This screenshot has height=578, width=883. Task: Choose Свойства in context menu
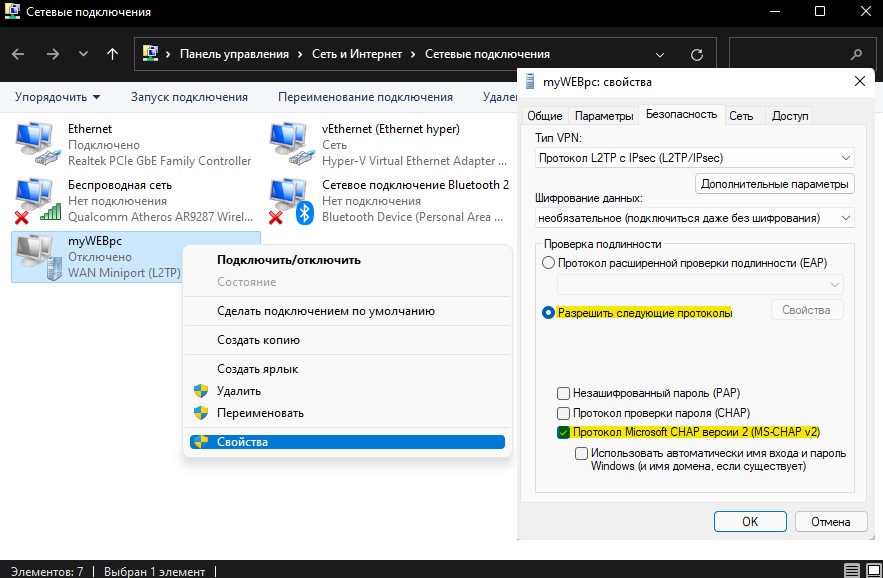[x=347, y=442]
